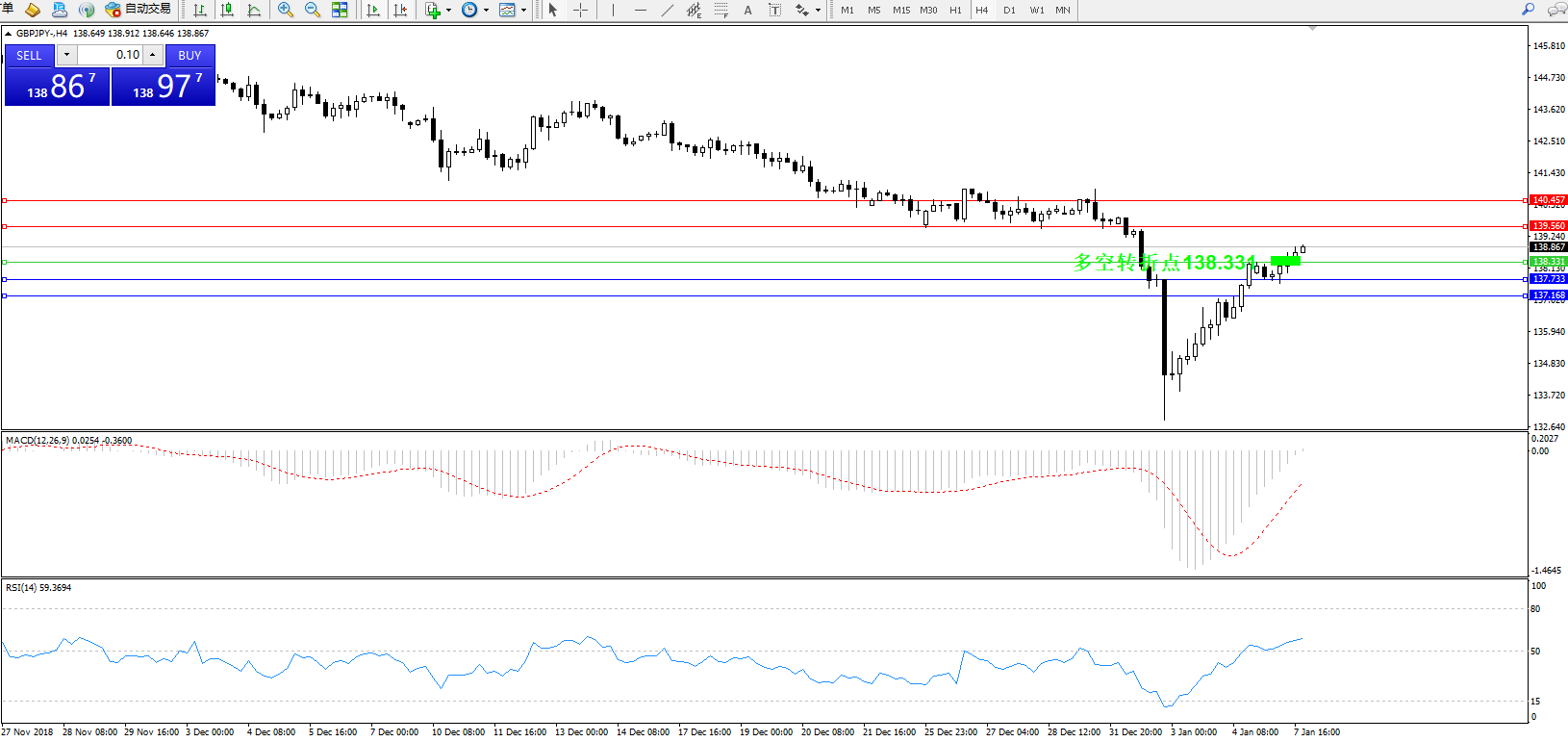Zoom in on the chart
The image size is (1568, 742).
point(286,10)
